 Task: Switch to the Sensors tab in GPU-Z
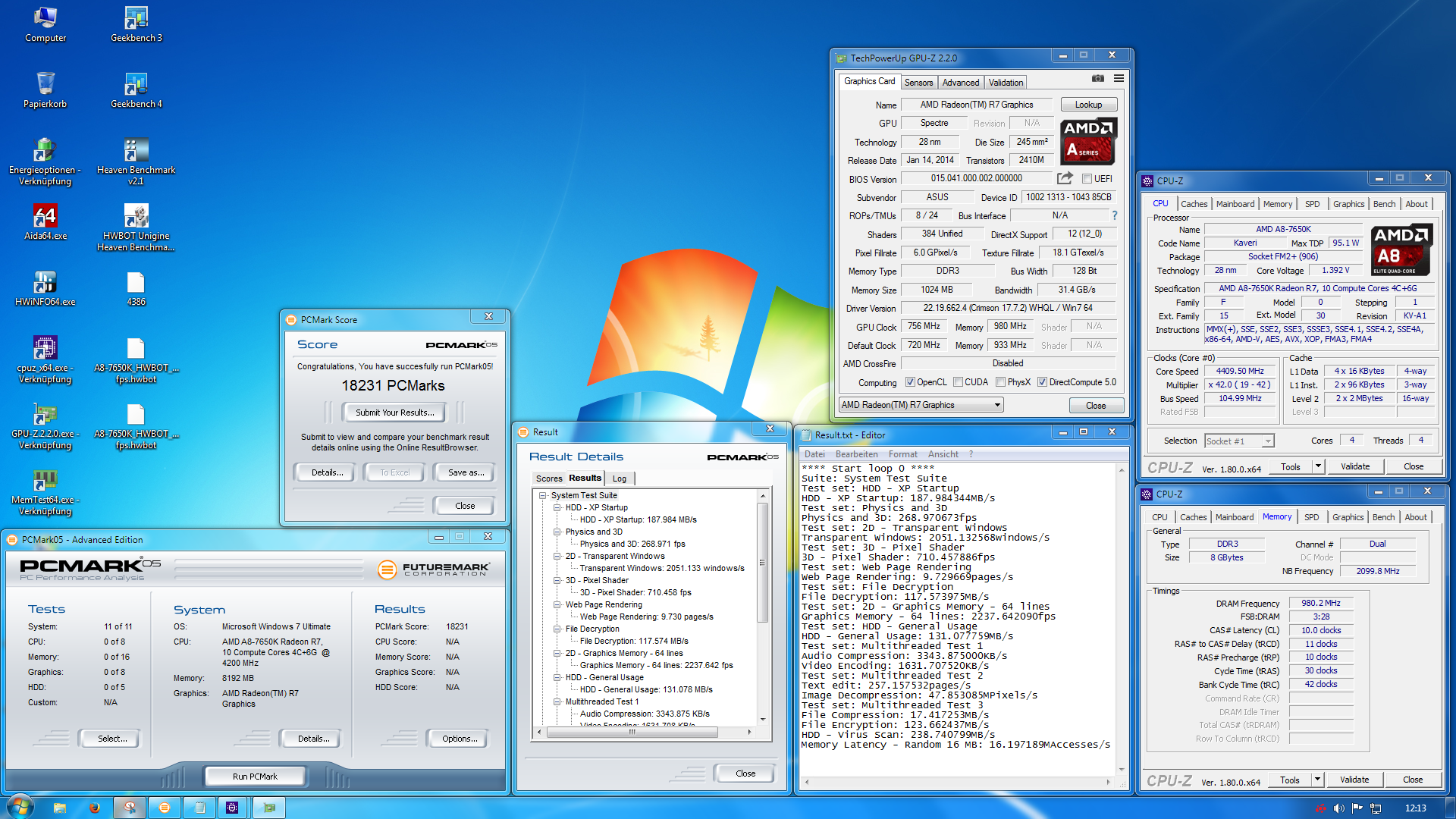pyautogui.click(x=918, y=83)
